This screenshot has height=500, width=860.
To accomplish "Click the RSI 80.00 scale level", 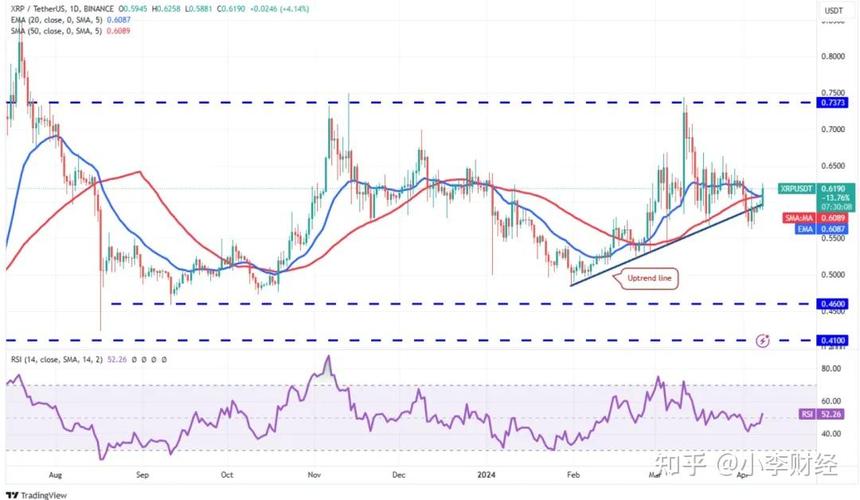I will coord(832,368).
